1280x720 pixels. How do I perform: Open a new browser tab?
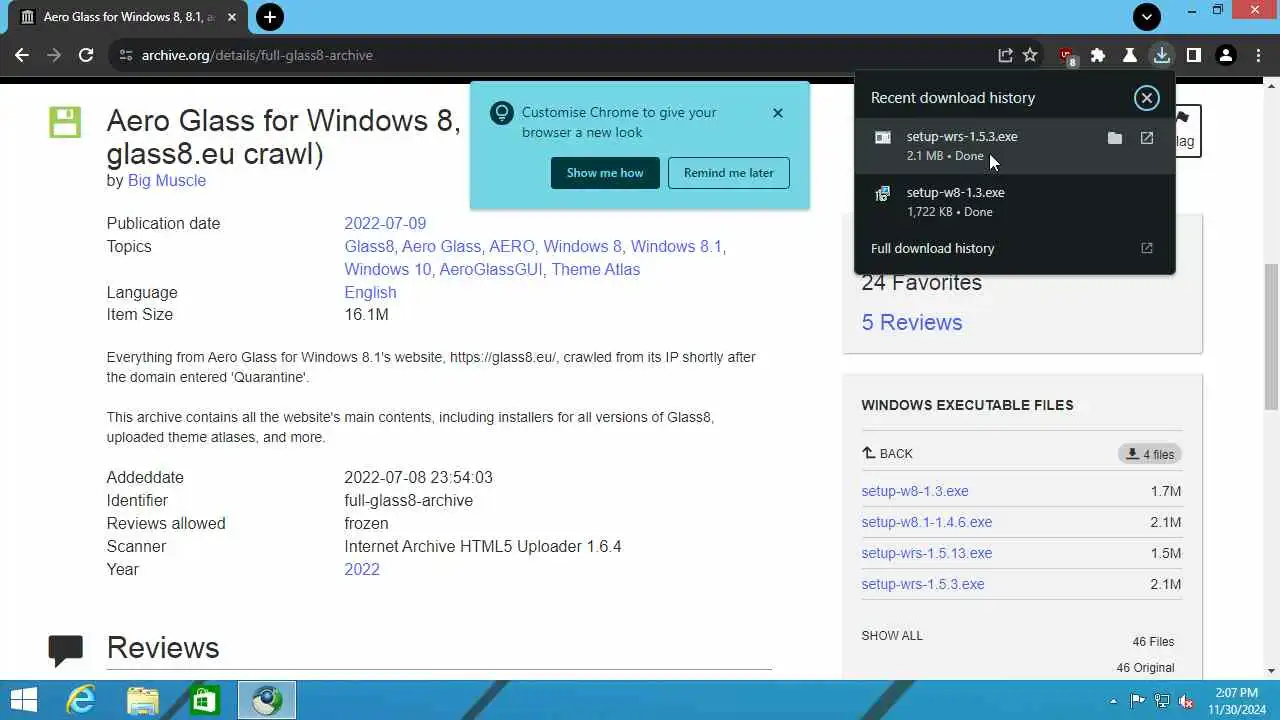click(269, 17)
